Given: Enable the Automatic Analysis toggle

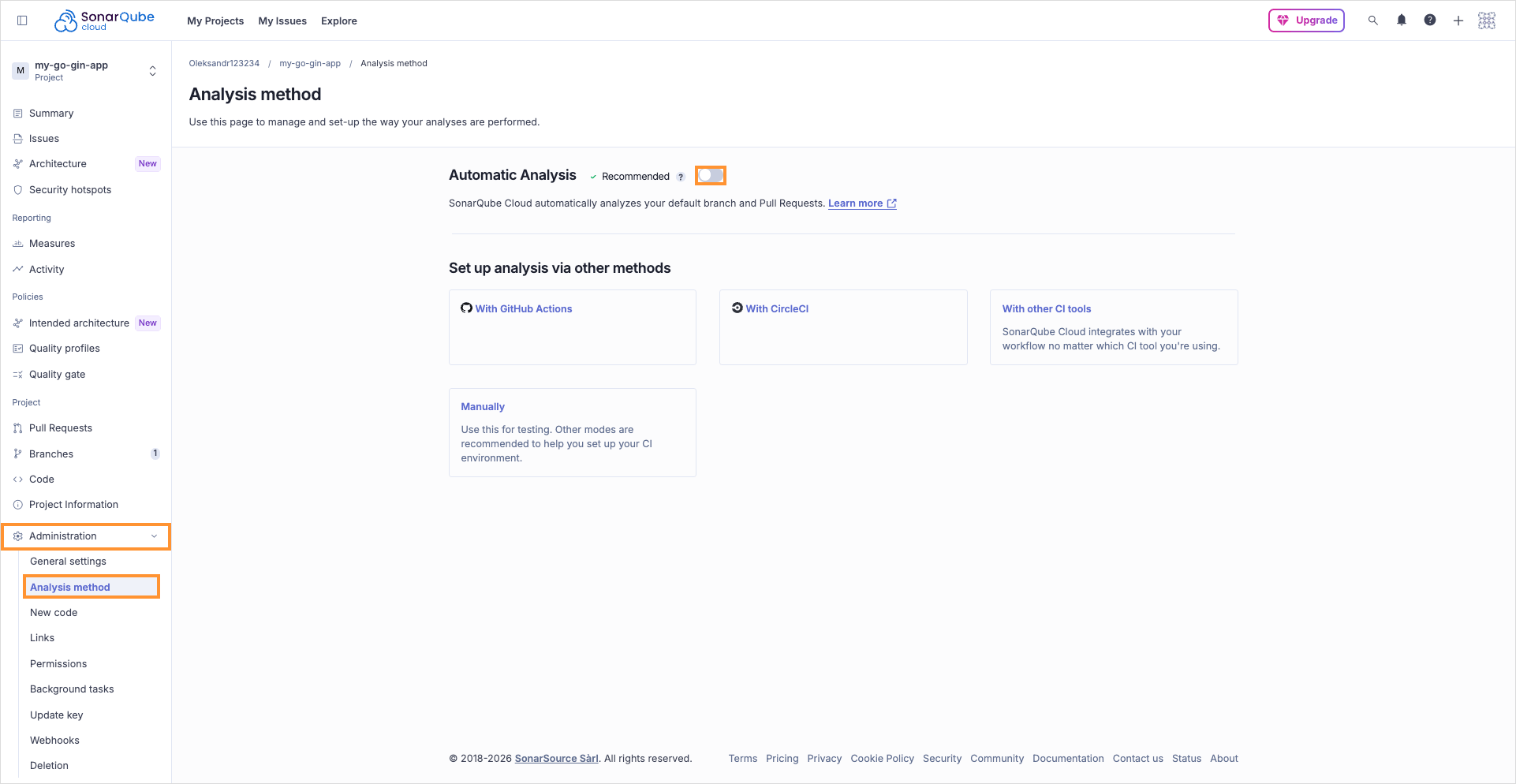Looking at the screenshot, I should (710, 175).
